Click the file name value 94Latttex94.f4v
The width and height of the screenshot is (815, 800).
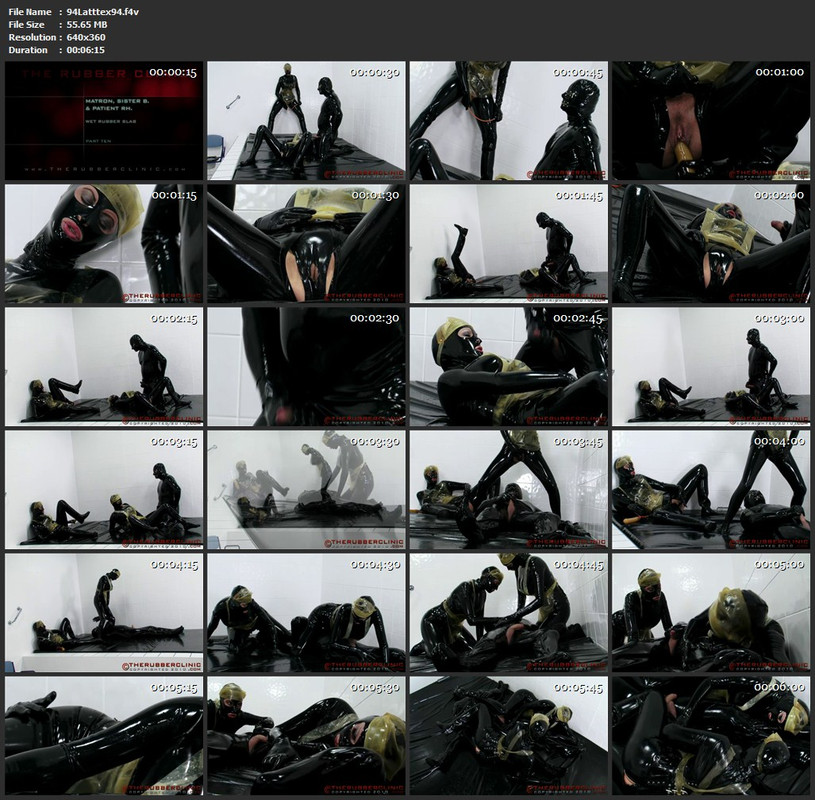tap(102, 11)
